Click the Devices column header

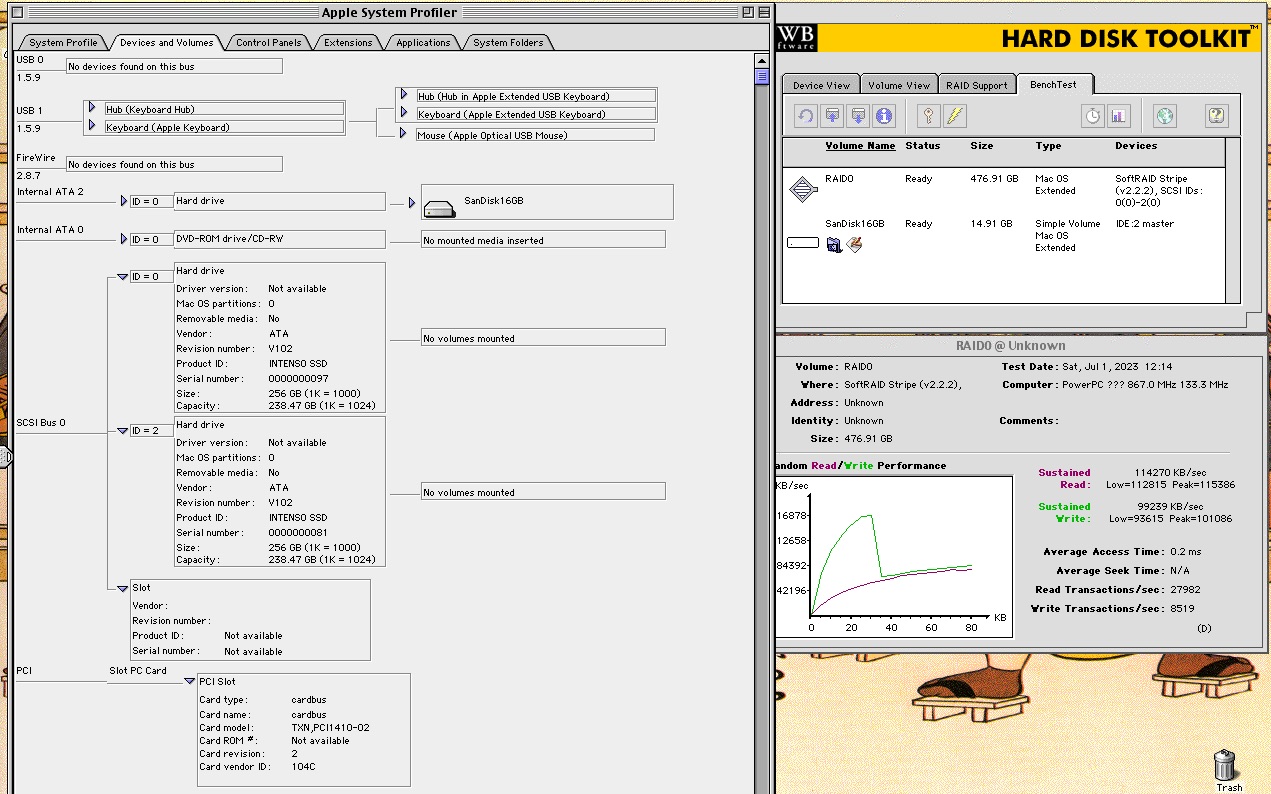(x=1136, y=146)
